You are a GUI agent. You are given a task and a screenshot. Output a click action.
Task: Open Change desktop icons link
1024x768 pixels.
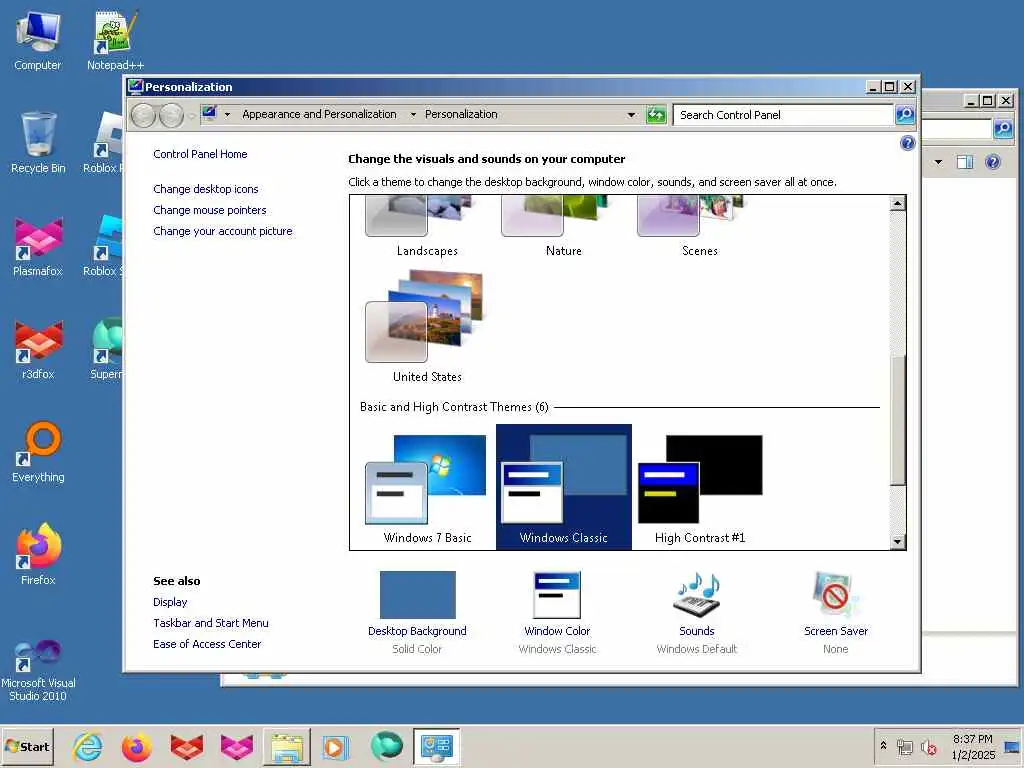tap(206, 189)
